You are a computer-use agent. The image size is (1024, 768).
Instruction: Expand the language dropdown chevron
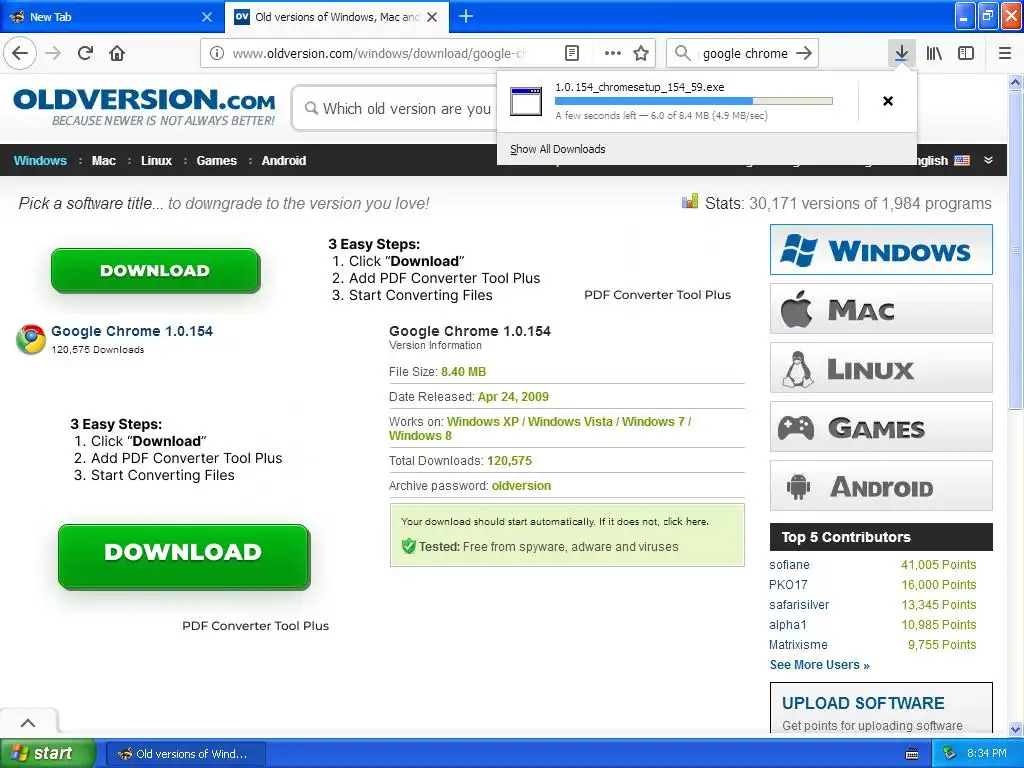[x=989, y=160]
